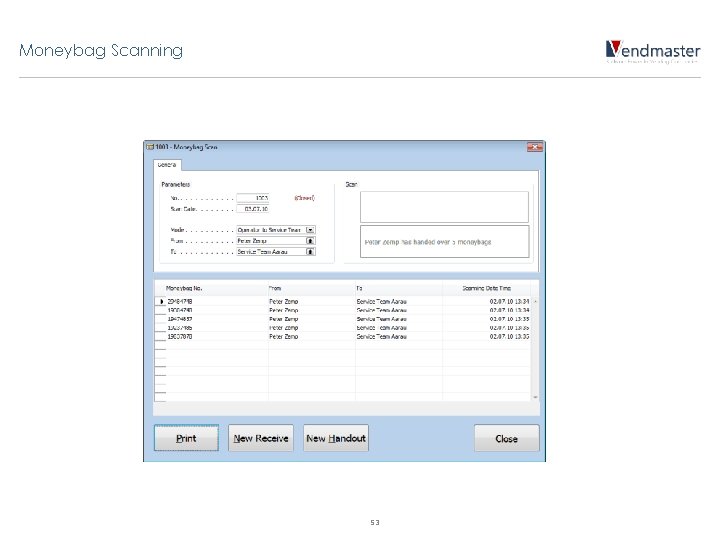720x540 pixels.
Task: Click the Scanning Date Time column header
Action: coord(486,288)
